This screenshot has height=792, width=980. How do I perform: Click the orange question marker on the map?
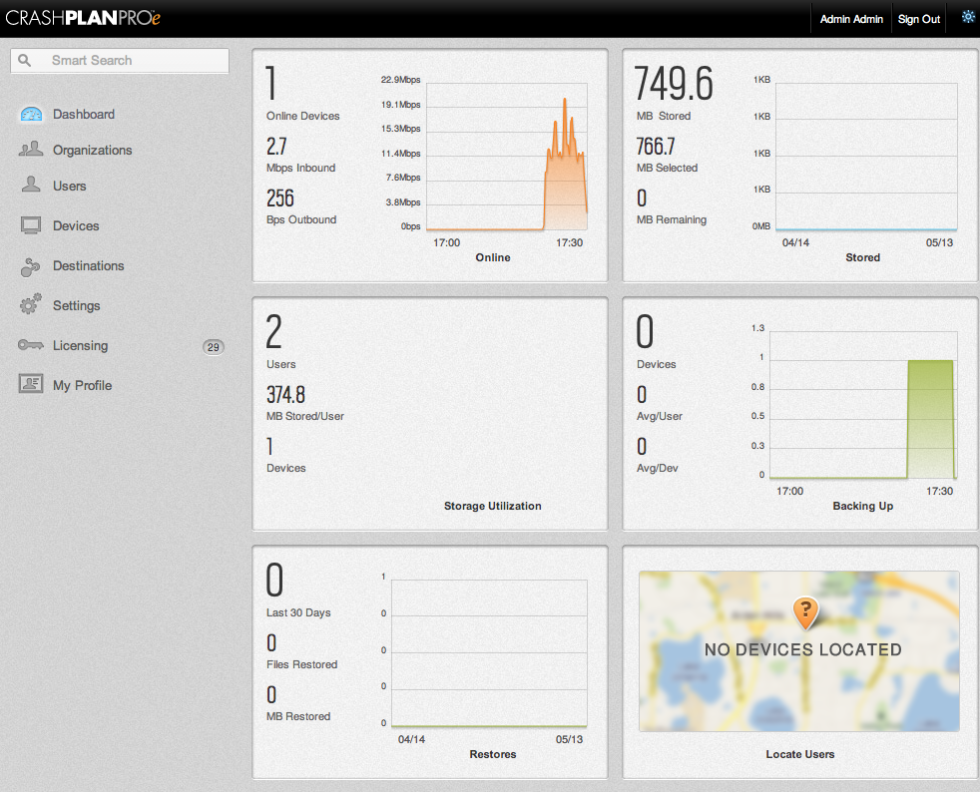(806, 612)
